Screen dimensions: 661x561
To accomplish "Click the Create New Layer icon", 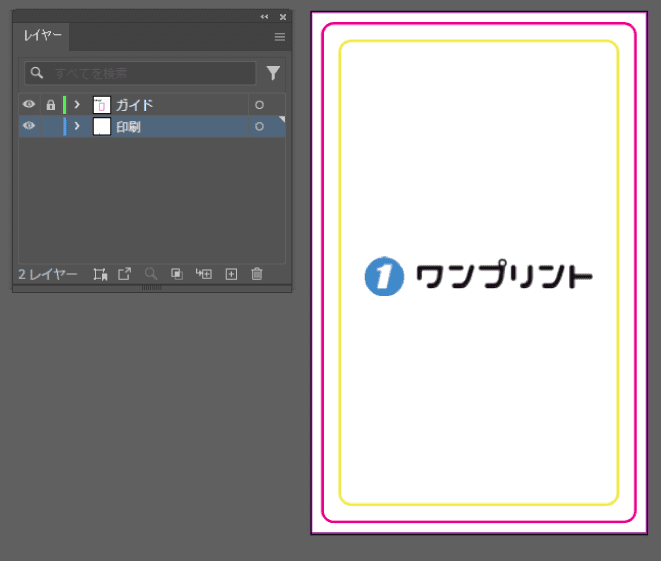I will [231, 274].
